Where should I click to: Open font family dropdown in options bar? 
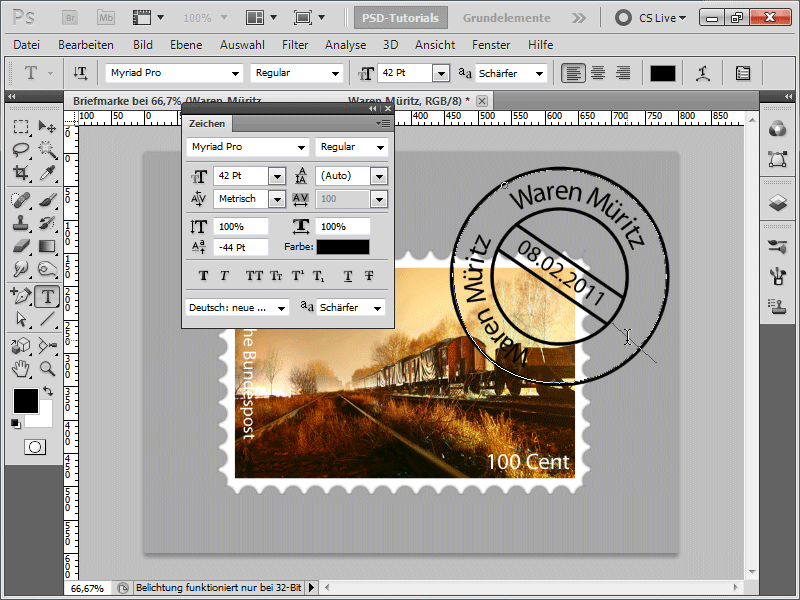(235, 73)
